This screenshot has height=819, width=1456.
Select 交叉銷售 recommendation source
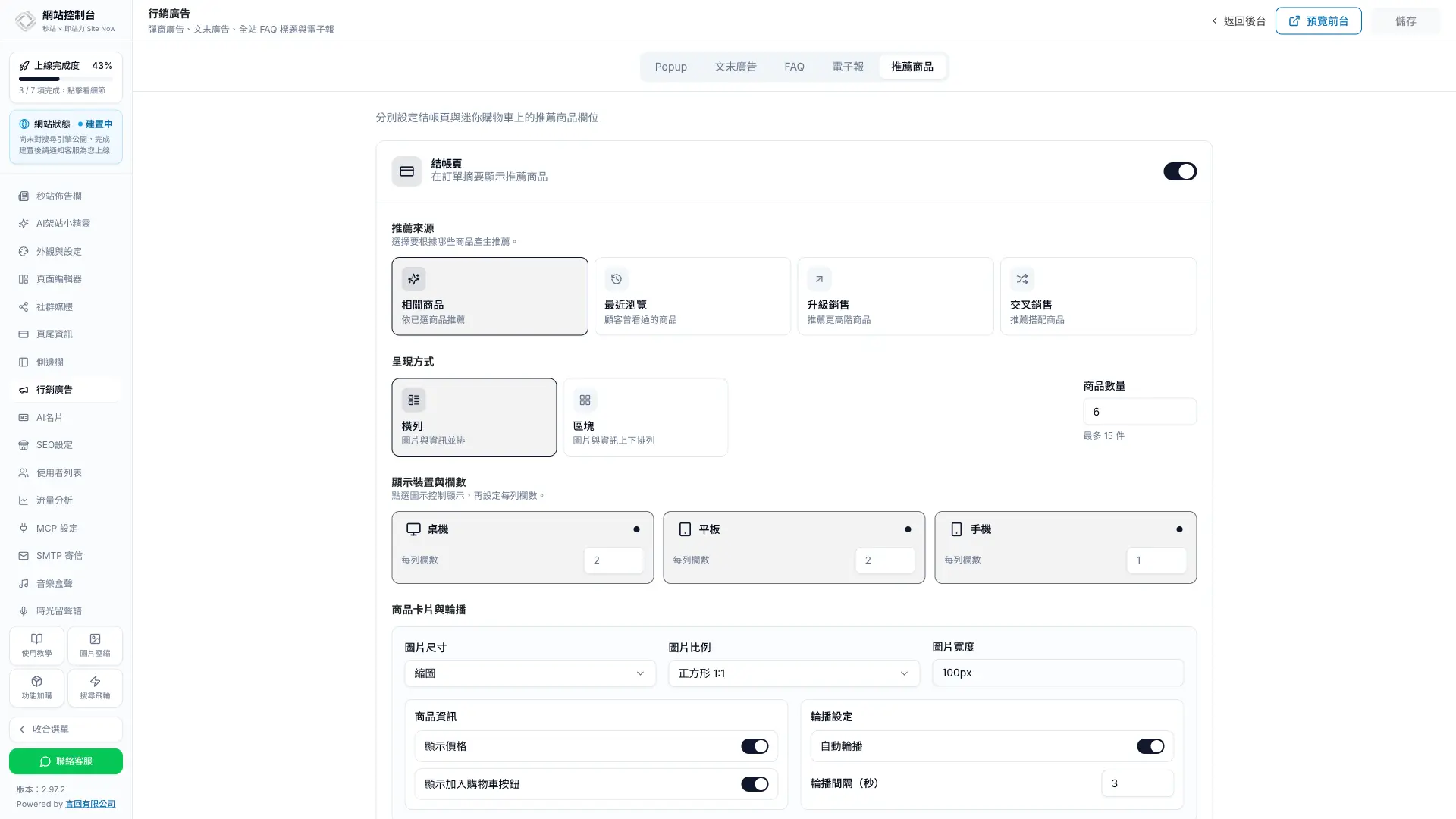coord(1098,297)
